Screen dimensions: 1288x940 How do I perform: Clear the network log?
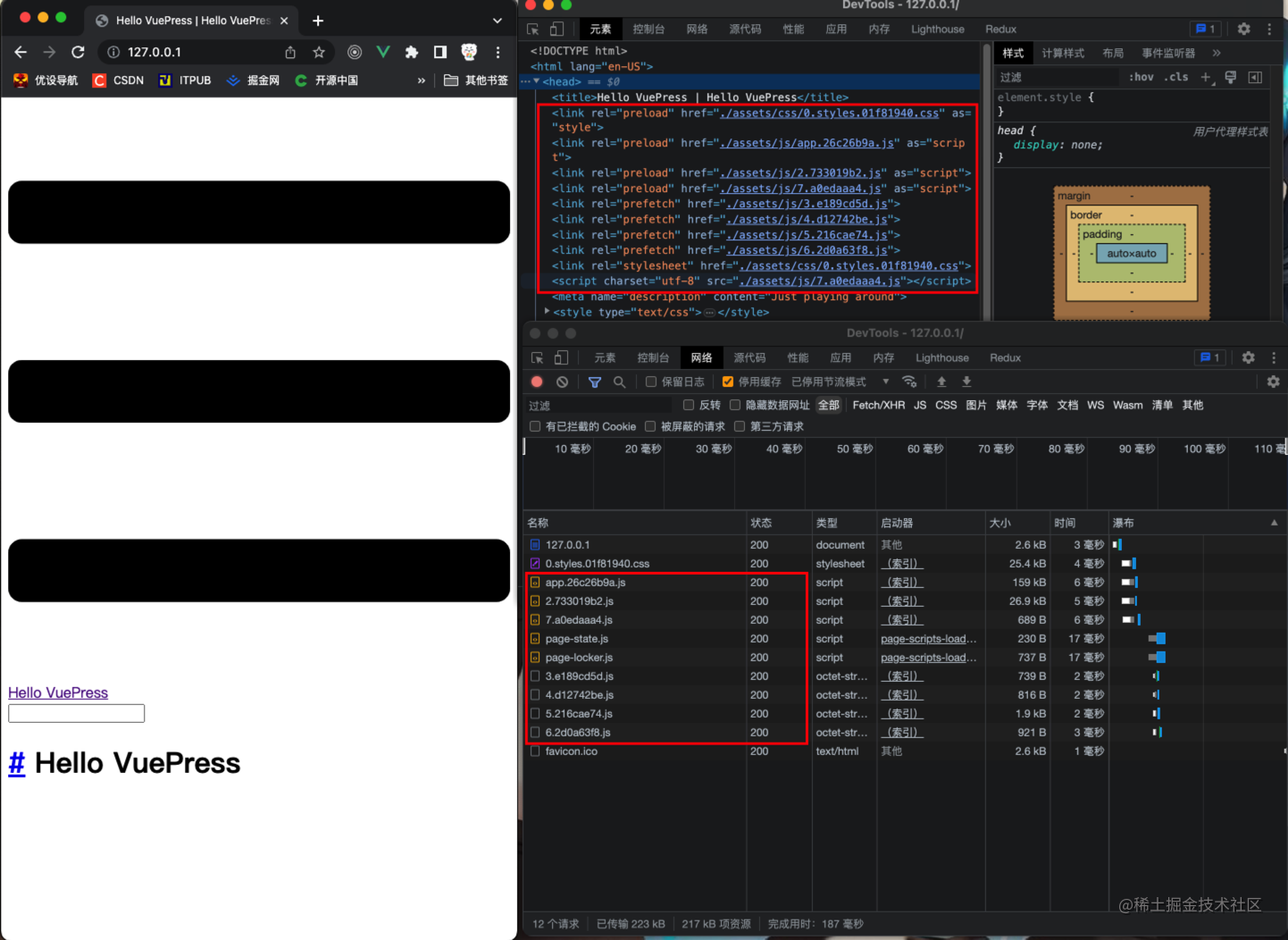(x=562, y=382)
